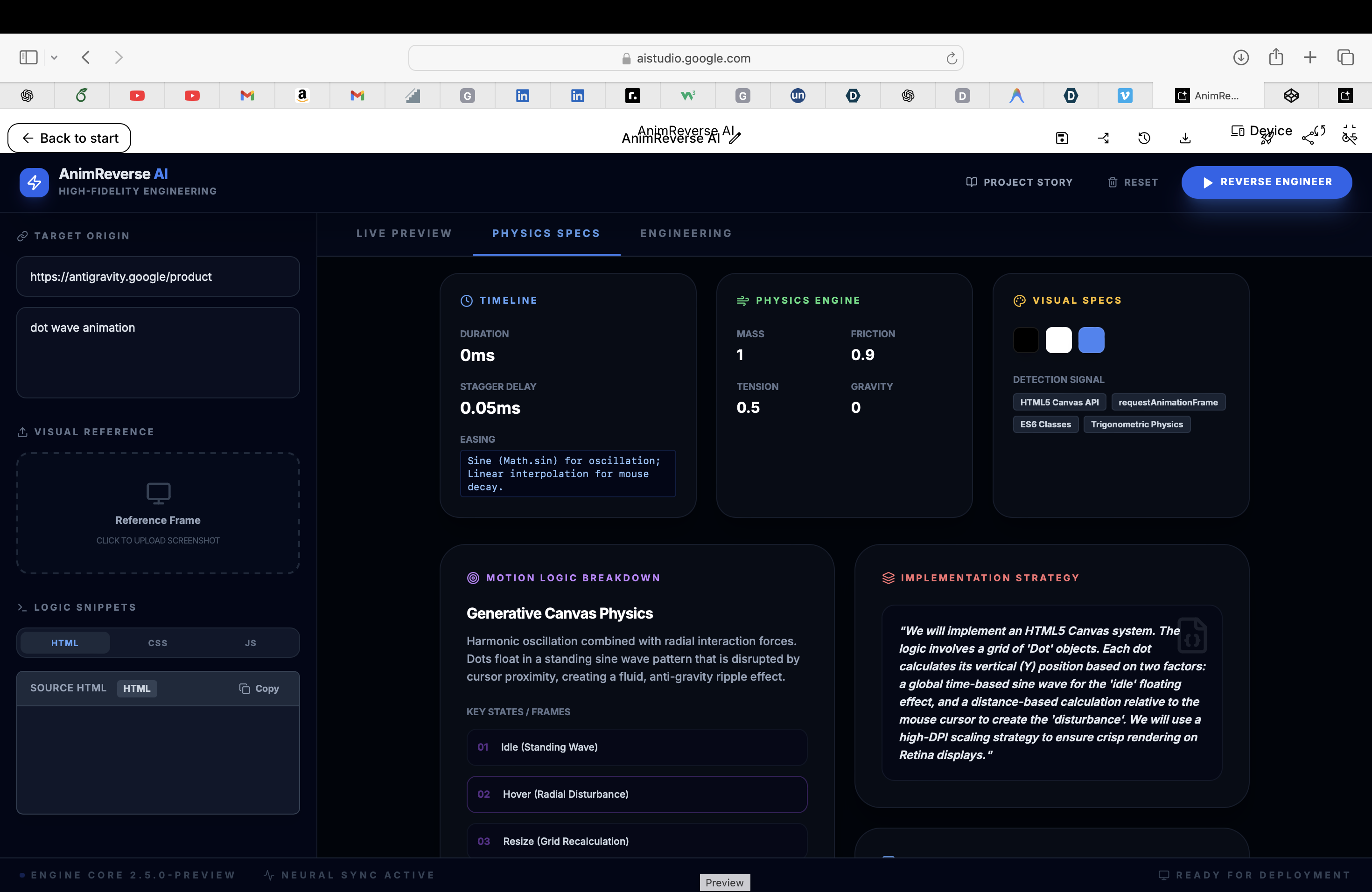This screenshot has width=1372, height=892.
Task: Switch the snippet toggle to JS
Action: point(250,643)
